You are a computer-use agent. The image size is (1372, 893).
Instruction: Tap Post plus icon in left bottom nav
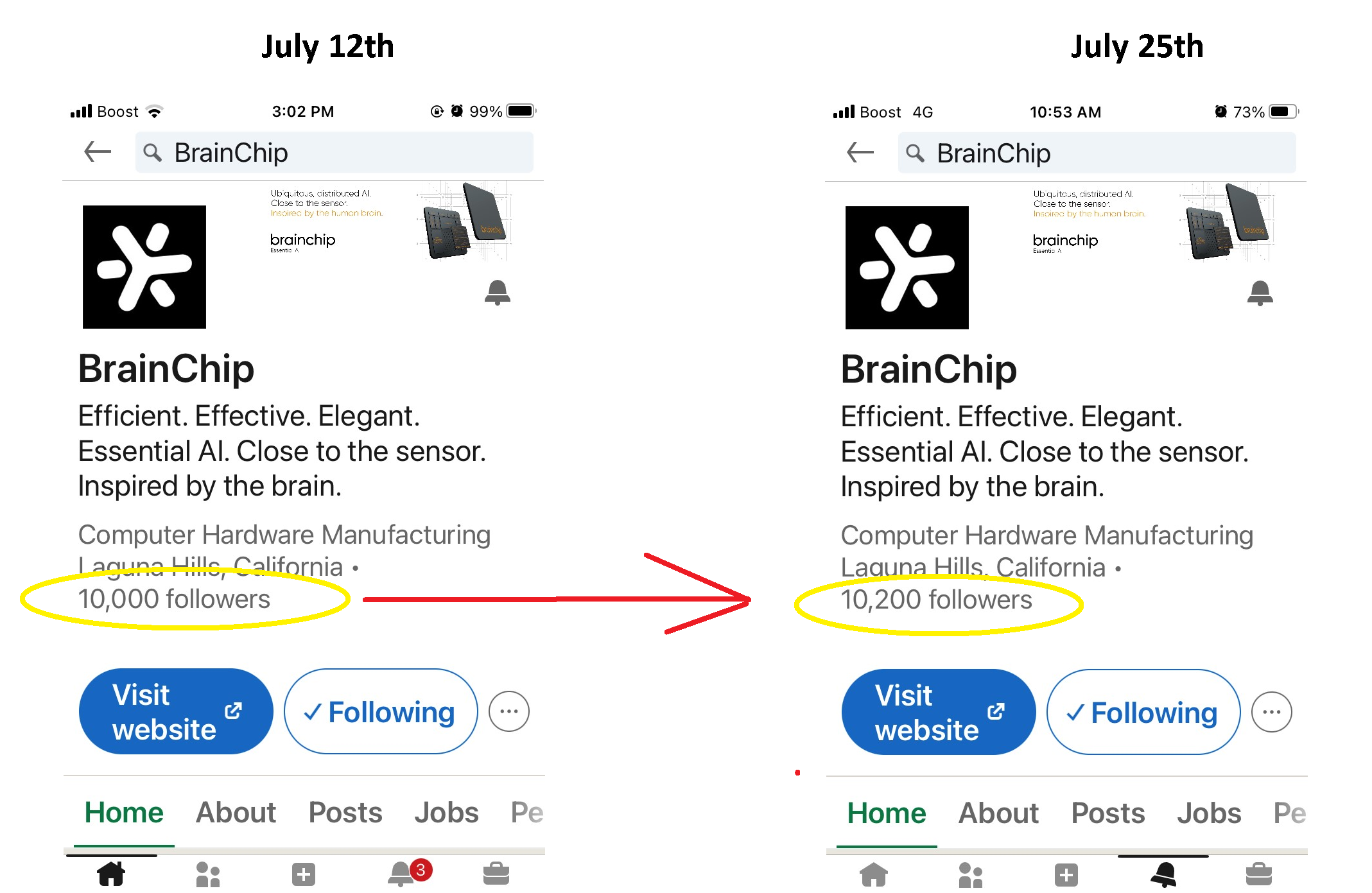pyautogui.click(x=304, y=874)
